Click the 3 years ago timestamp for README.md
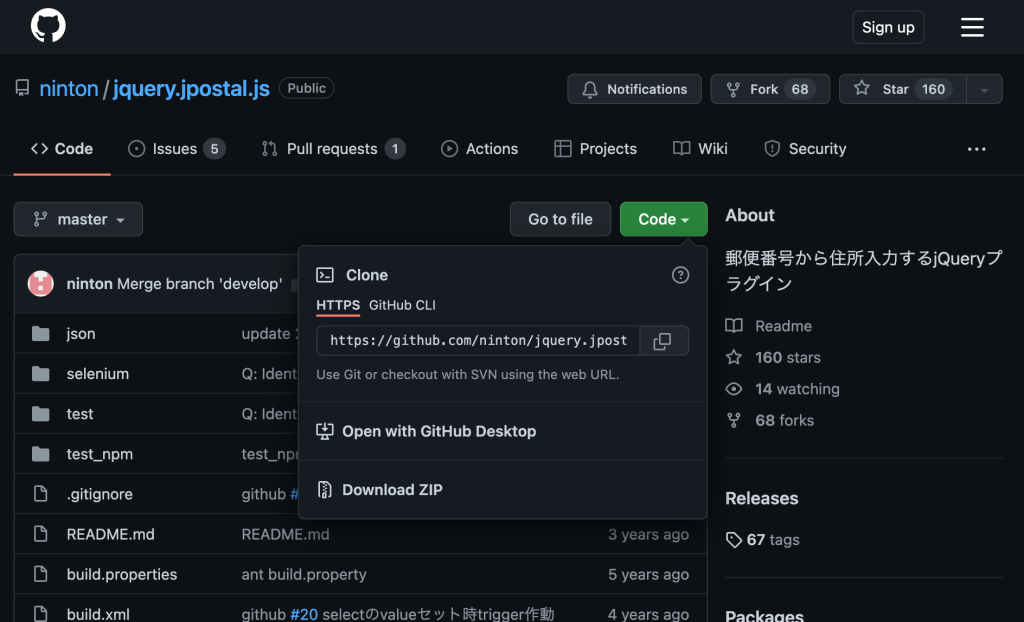Image resolution: width=1024 pixels, height=622 pixels. 648,534
